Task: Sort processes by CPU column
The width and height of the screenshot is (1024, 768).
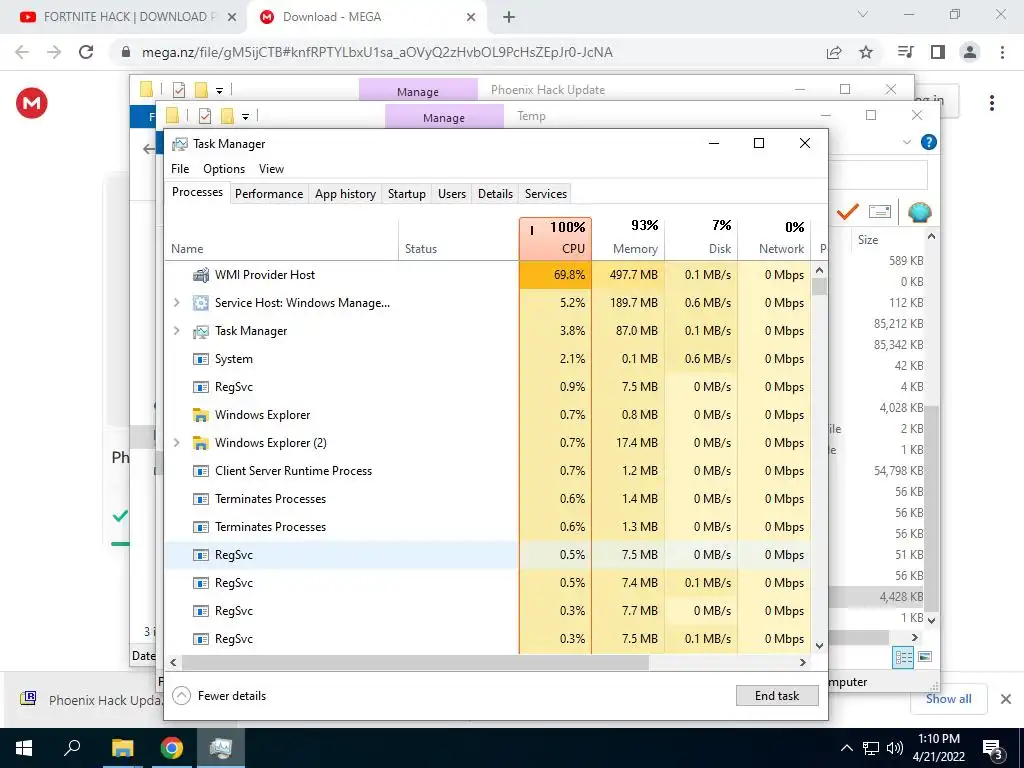Action: point(556,239)
